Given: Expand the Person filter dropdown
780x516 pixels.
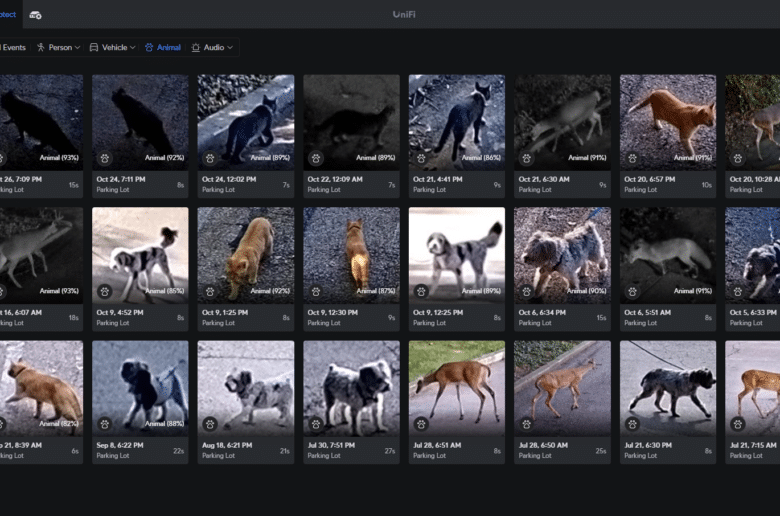Looking at the screenshot, I should [x=58, y=47].
